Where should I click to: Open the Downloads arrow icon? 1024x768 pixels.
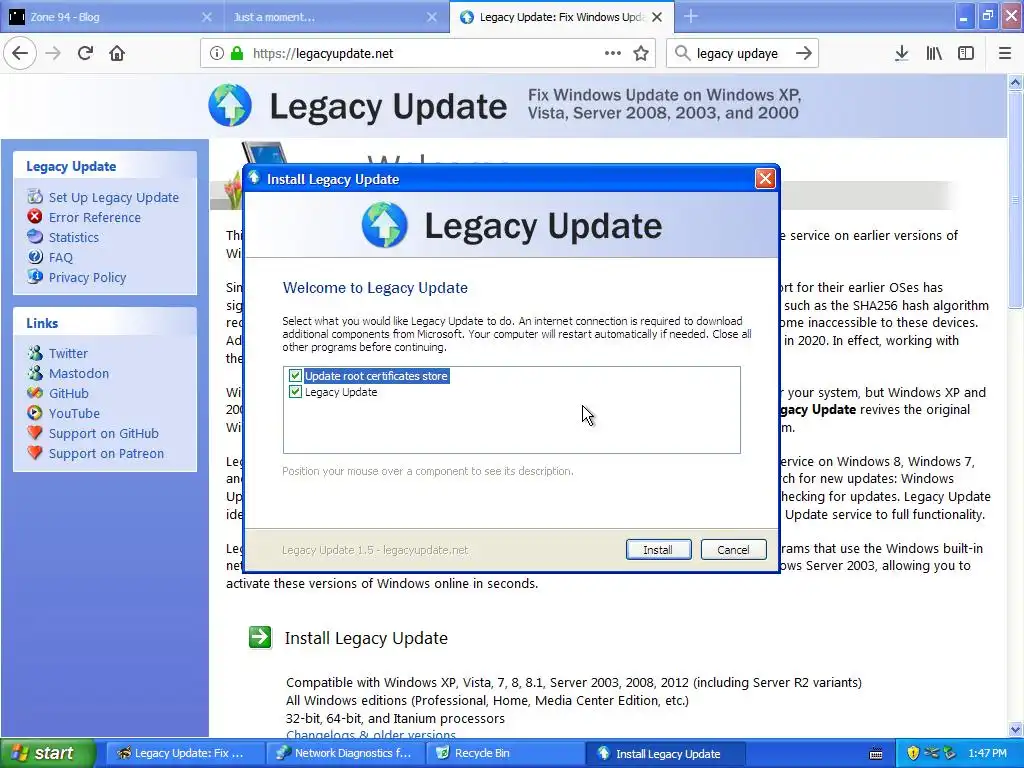[901, 54]
